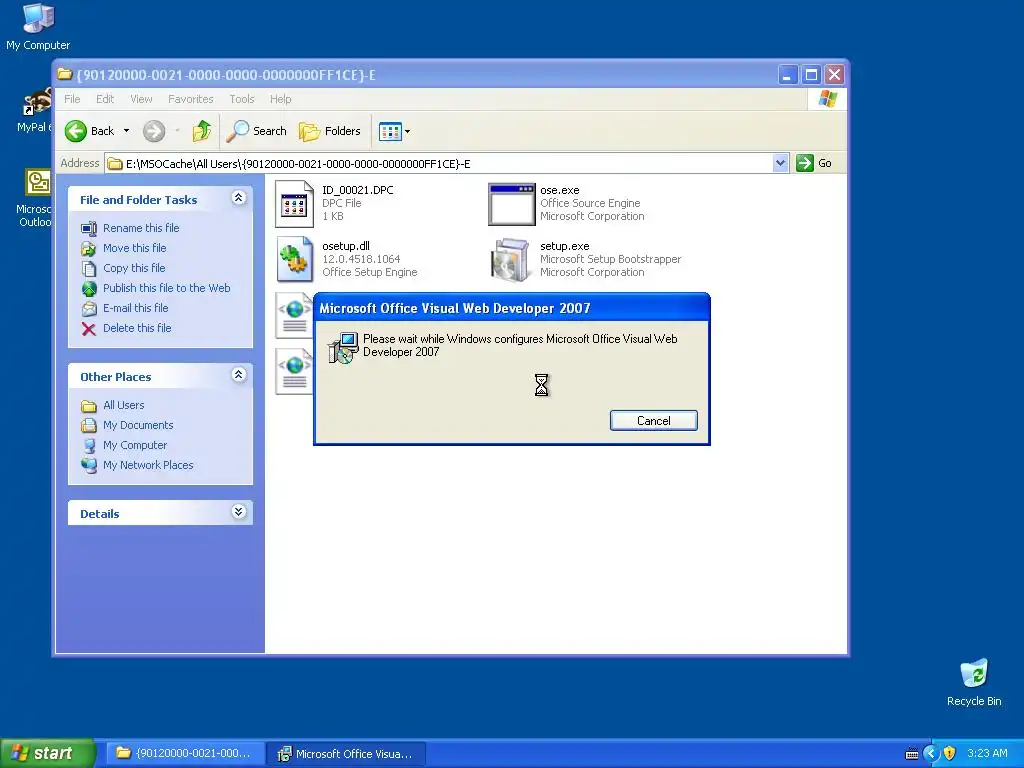Open the Views dropdown button
Image resolution: width=1024 pixels, height=768 pixels.
(394, 131)
